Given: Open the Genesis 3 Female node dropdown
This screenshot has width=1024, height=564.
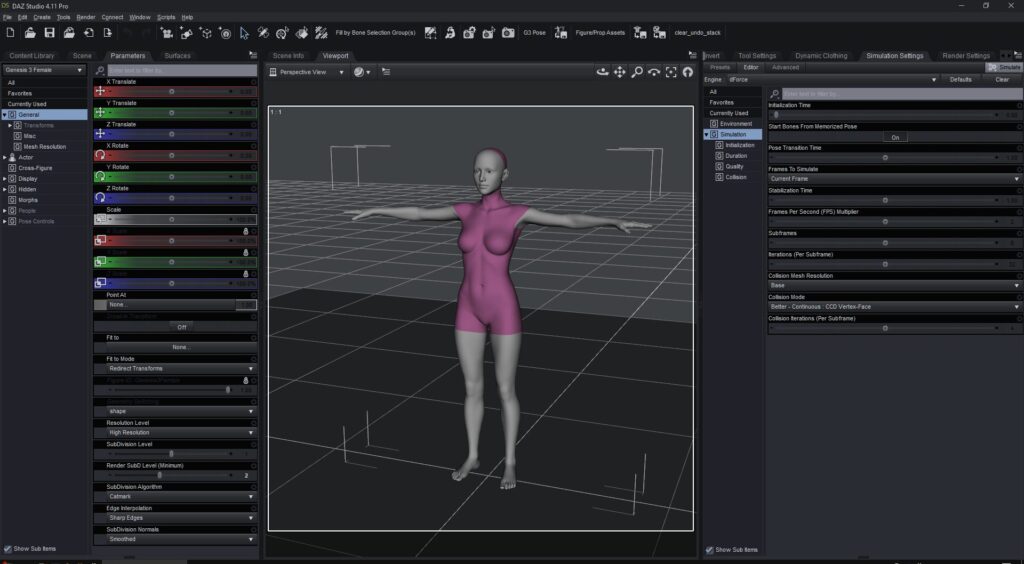Looking at the screenshot, I should point(44,70).
